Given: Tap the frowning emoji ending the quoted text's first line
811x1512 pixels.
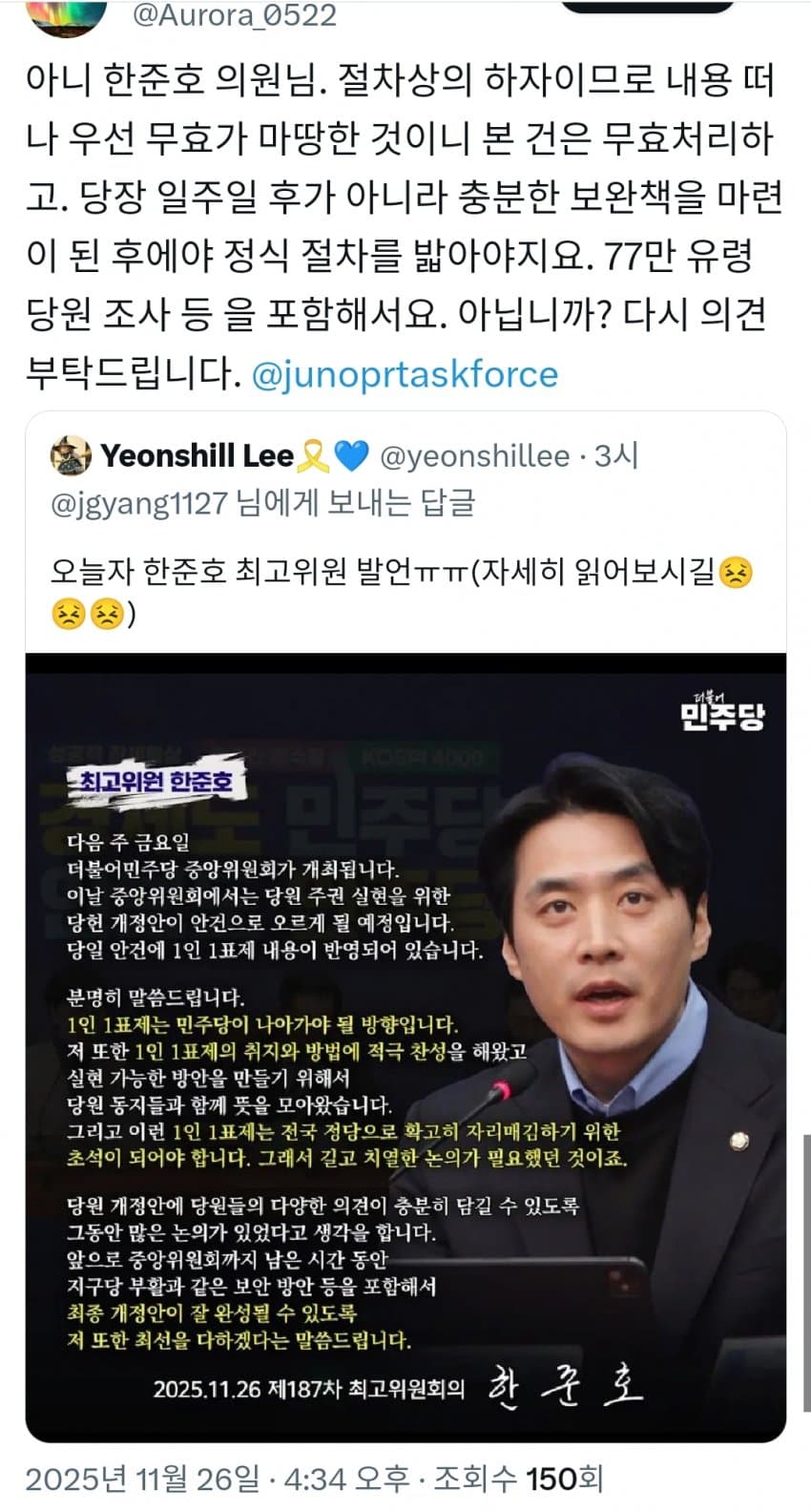Looking at the screenshot, I should click(x=735, y=573).
